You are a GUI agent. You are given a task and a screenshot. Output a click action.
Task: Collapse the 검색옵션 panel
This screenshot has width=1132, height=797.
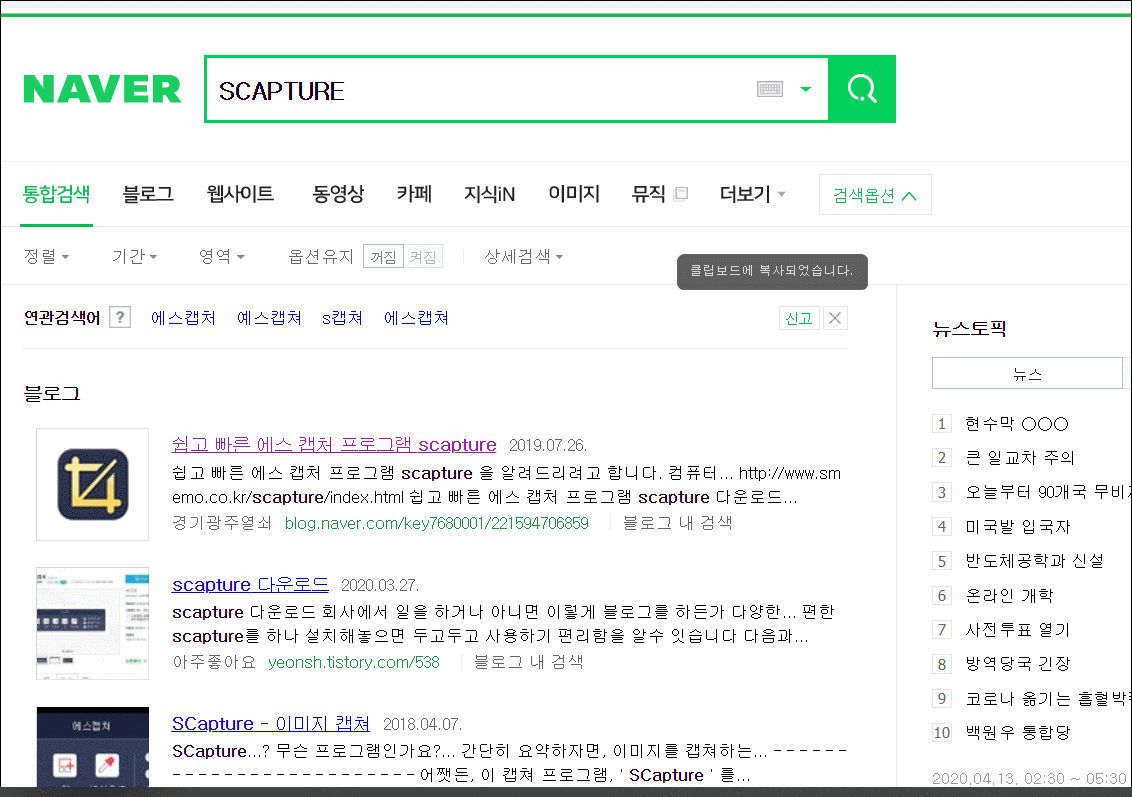[x=875, y=195]
